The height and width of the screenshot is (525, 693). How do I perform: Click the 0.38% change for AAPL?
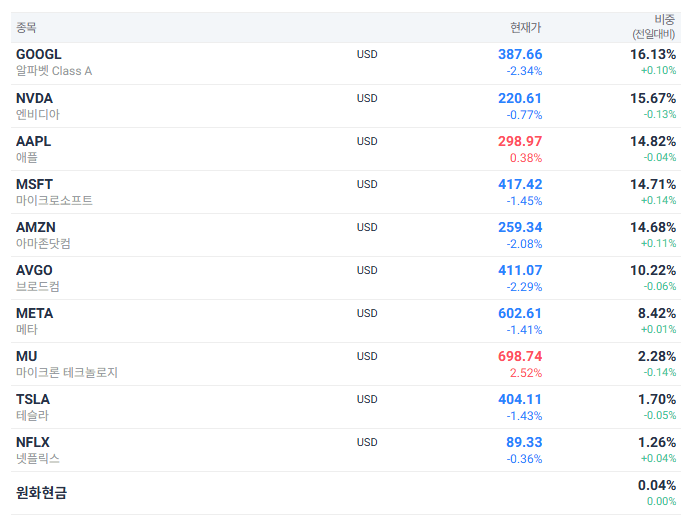click(526, 158)
